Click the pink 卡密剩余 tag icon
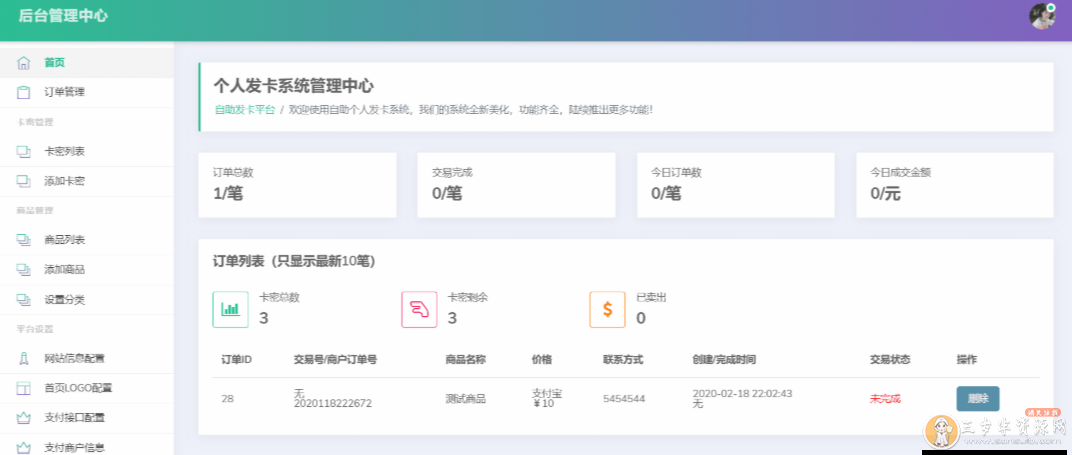Image resolution: width=1072 pixels, height=455 pixels. pos(419,309)
